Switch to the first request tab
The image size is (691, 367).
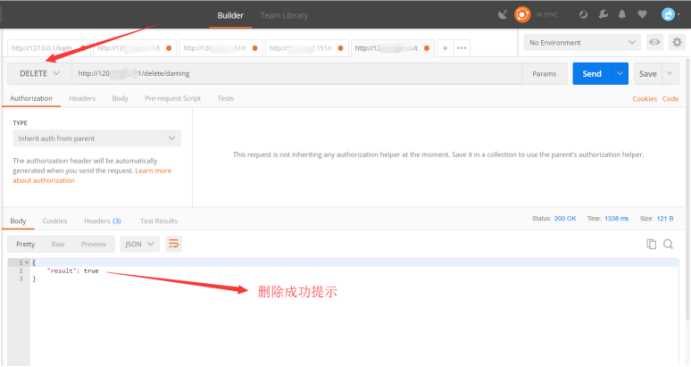pos(47,48)
